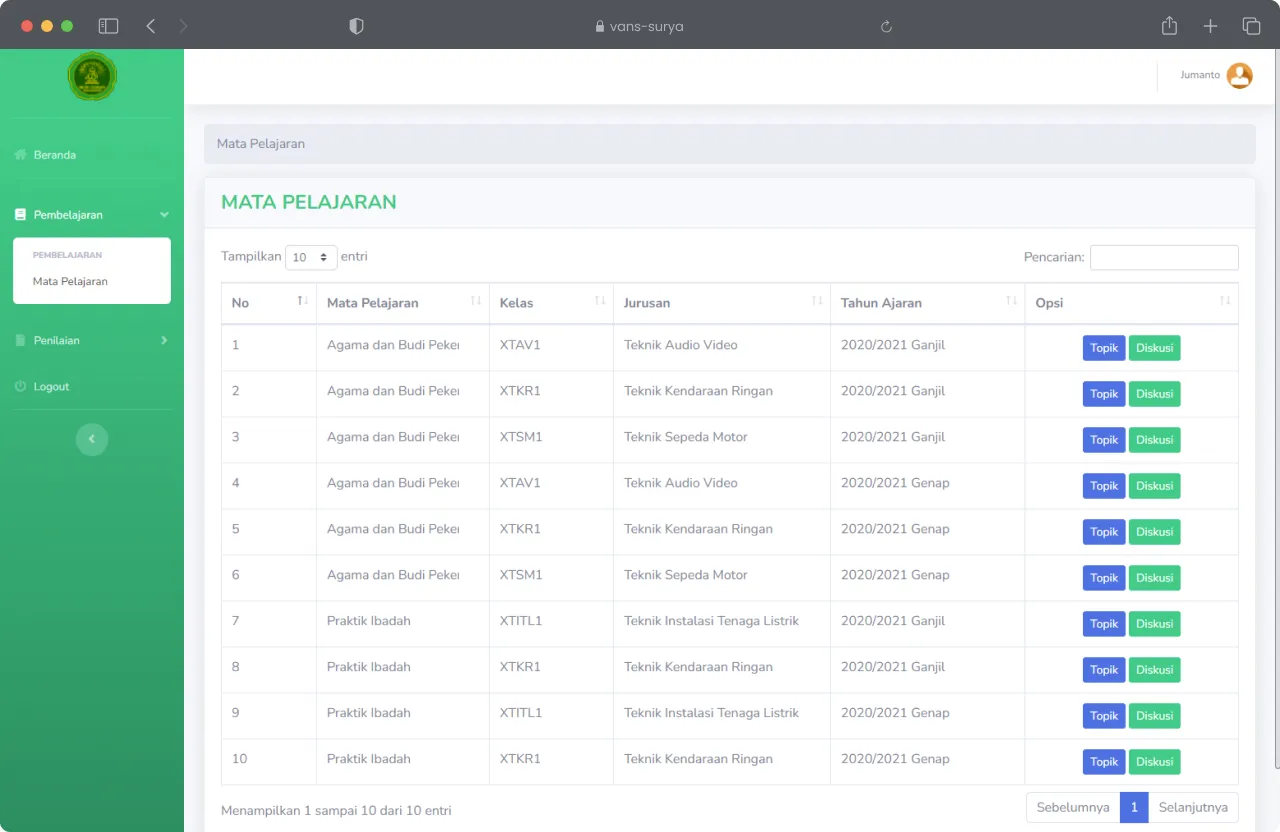
Task: Click Topik button in row 8
Action: (1104, 670)
